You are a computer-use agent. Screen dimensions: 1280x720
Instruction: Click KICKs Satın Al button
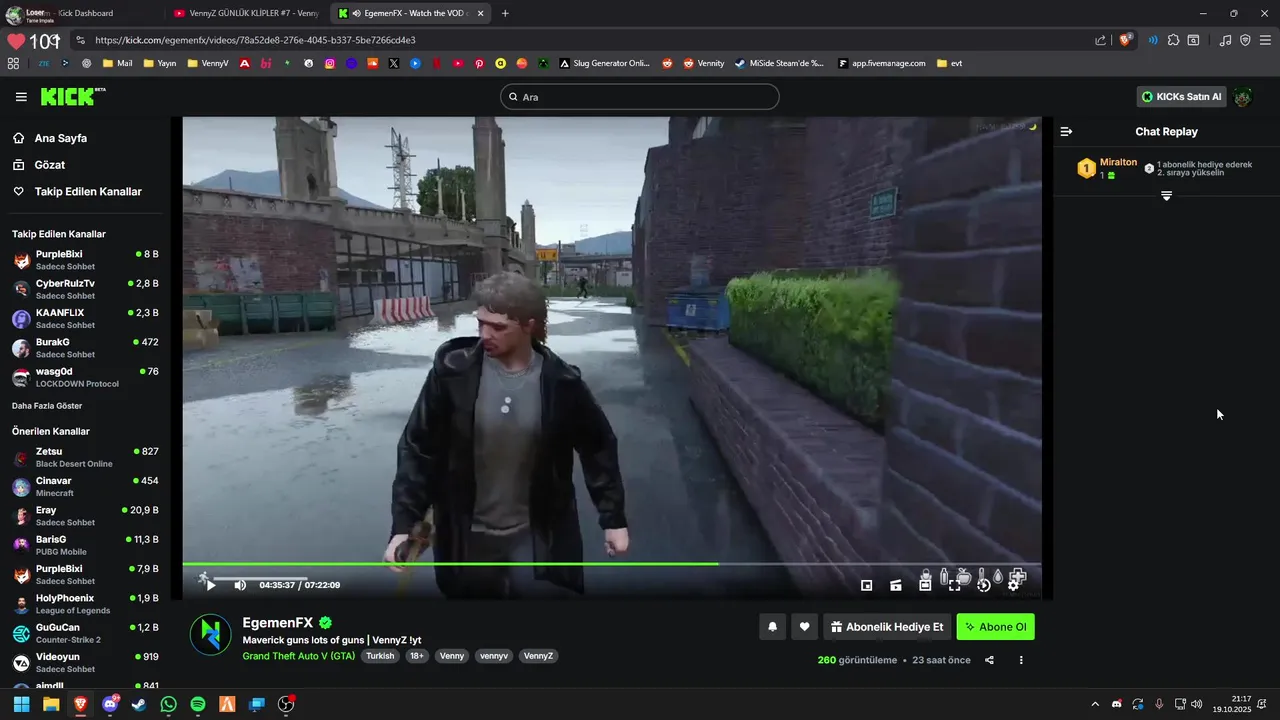1181,97
